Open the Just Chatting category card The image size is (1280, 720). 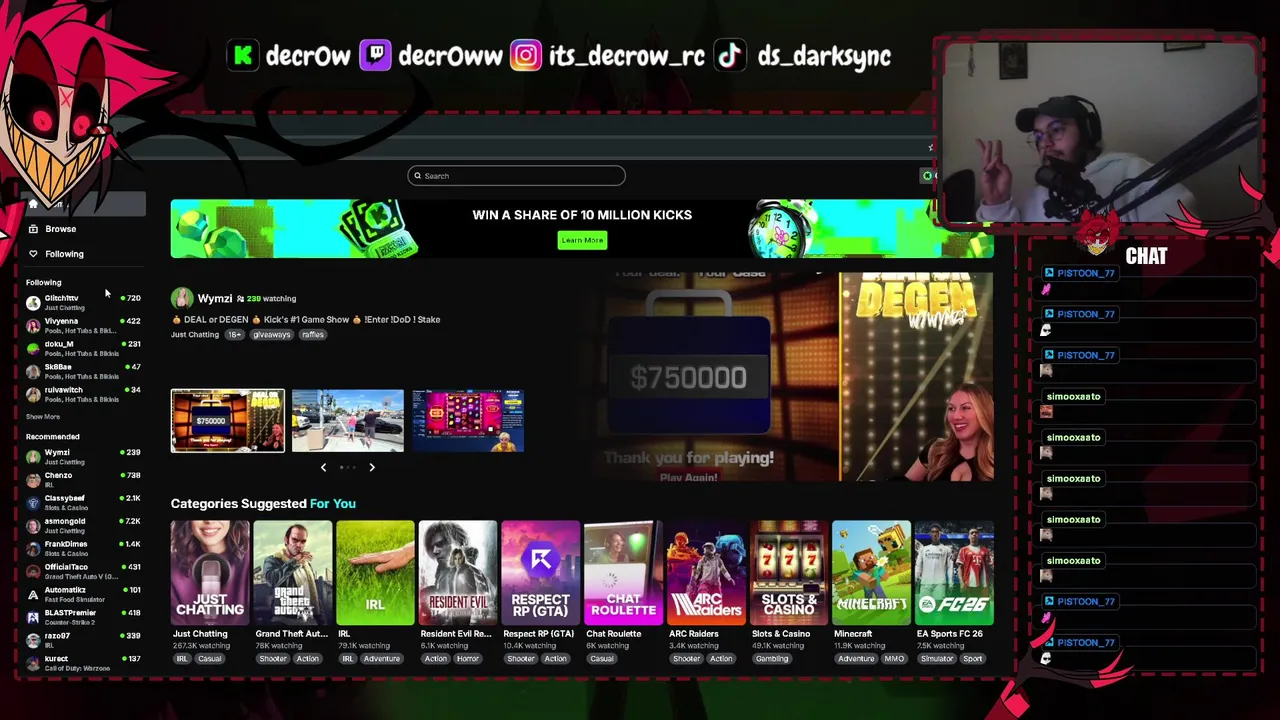[210, 573]
